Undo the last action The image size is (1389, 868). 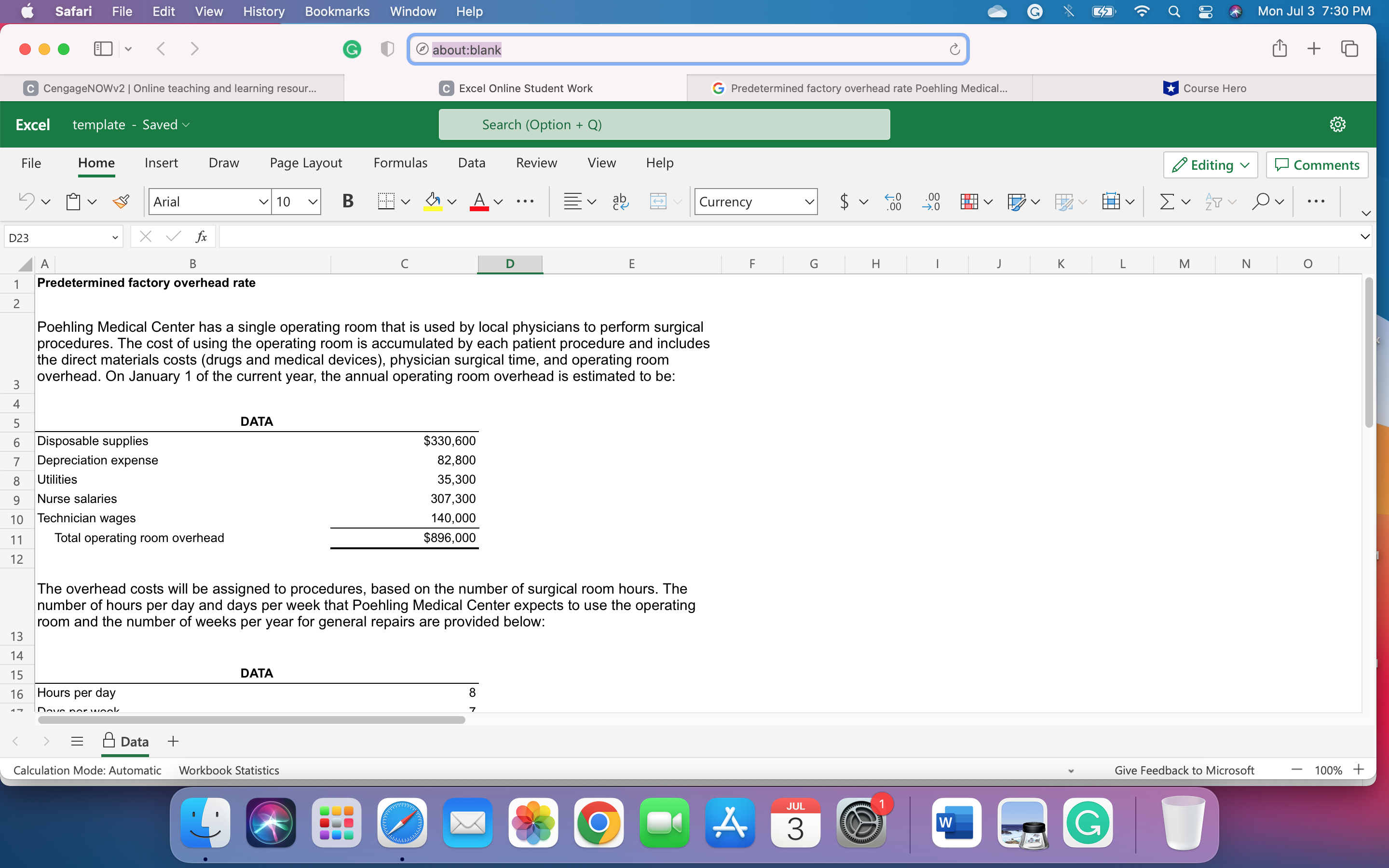27,202
